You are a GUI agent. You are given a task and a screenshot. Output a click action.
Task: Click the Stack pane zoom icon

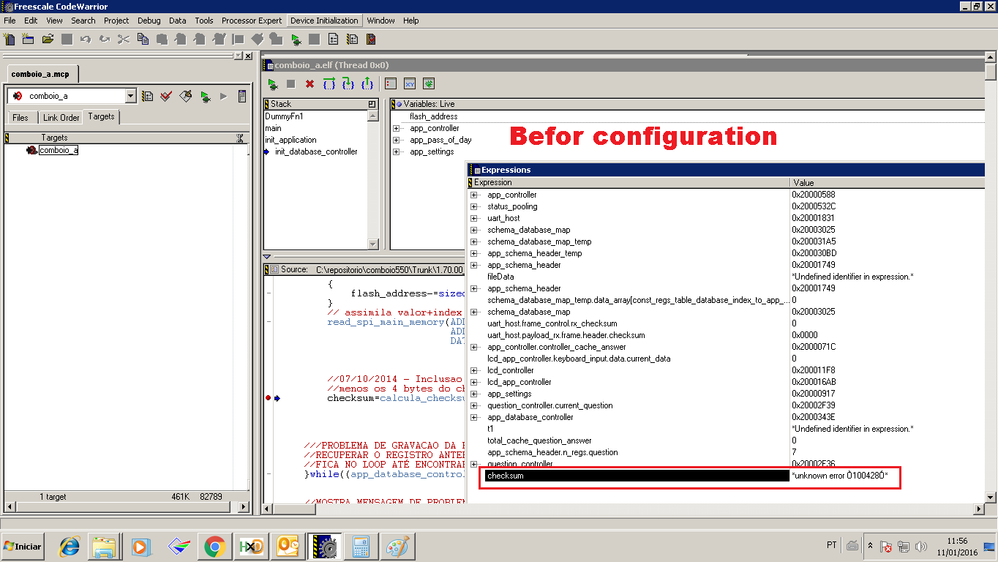coord(372,104)
